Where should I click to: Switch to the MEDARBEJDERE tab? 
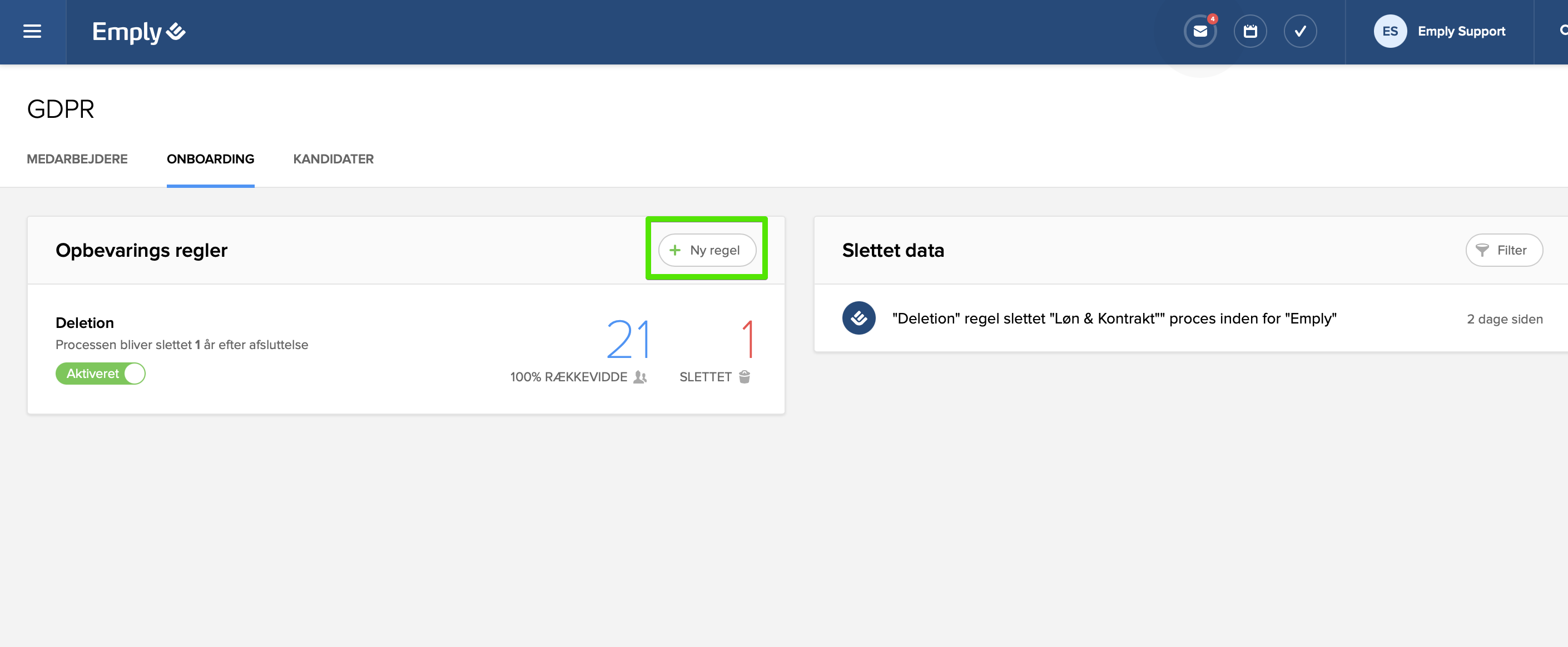click(77, 159)
